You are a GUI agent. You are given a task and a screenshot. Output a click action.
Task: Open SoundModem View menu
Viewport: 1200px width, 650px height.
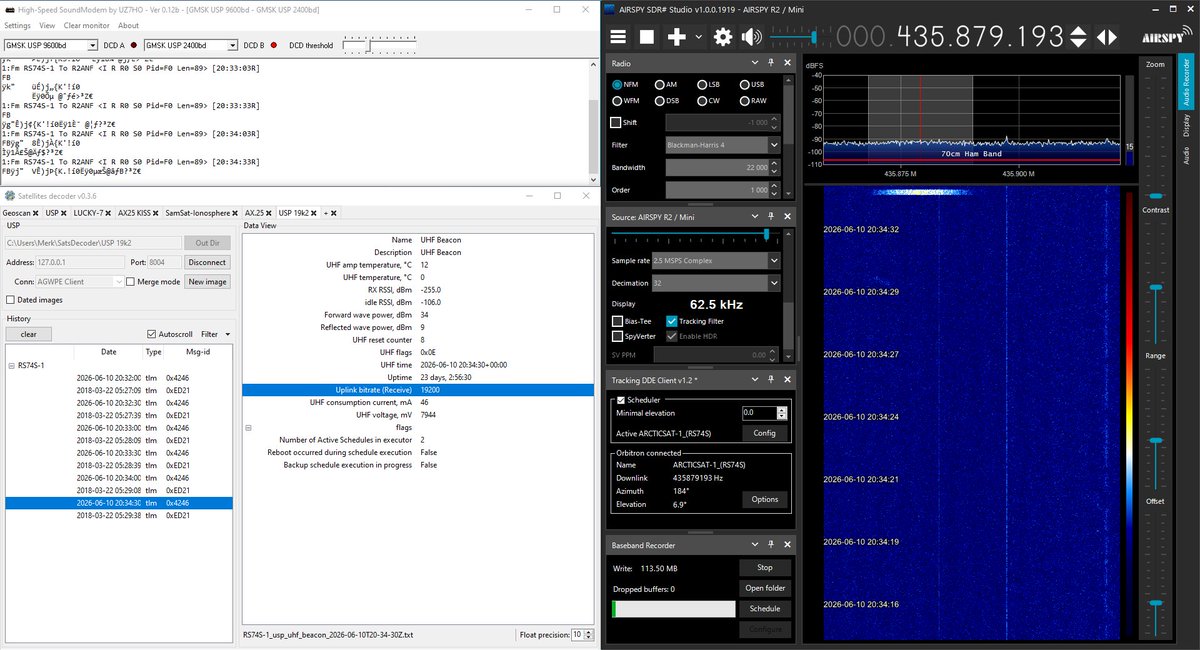click(x=47, y=25)
